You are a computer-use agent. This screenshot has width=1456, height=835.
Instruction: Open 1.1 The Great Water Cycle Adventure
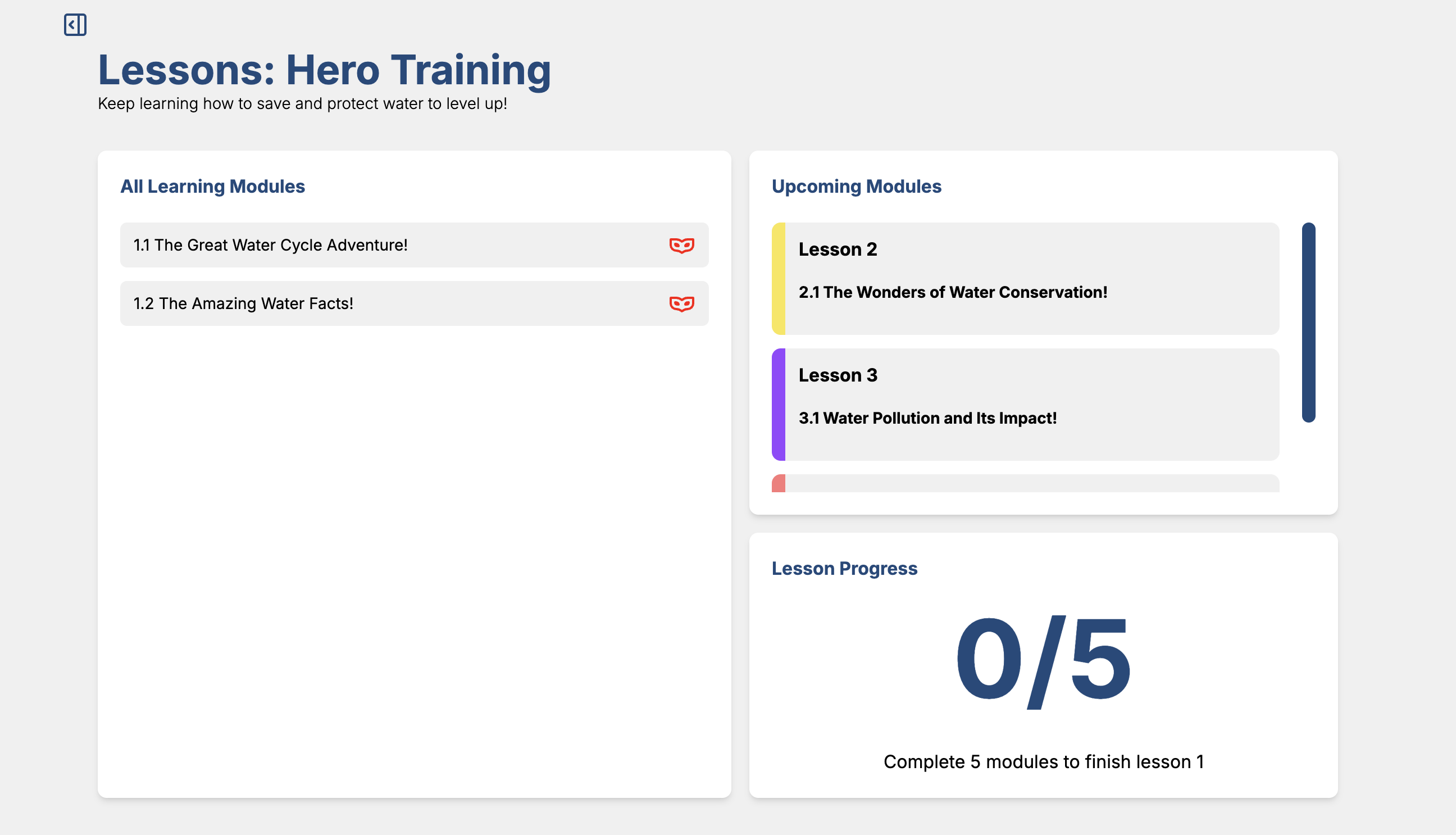(270, 246)
